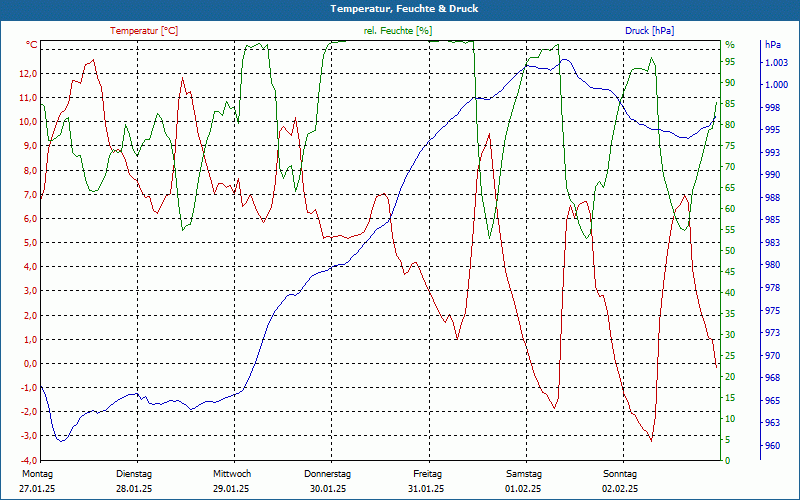Viewport: 800px width, 500px height.
Task: Click the "983" pressure axis value
Action: (772, 242)
